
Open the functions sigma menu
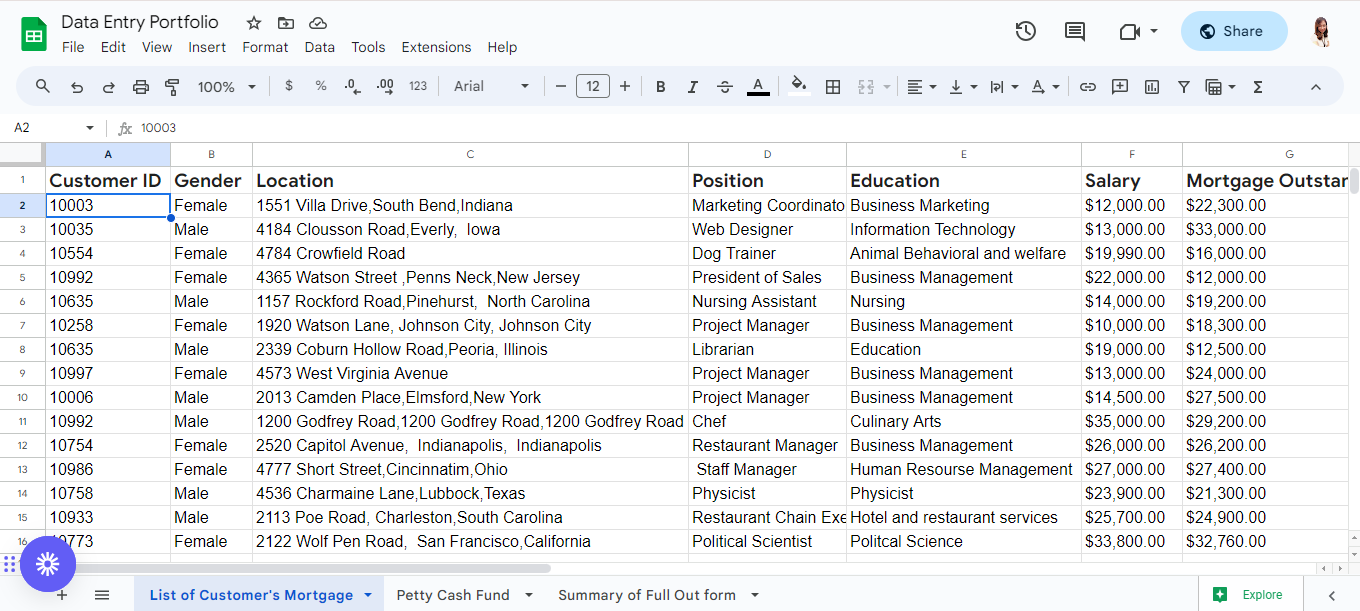coord(1258,87)
